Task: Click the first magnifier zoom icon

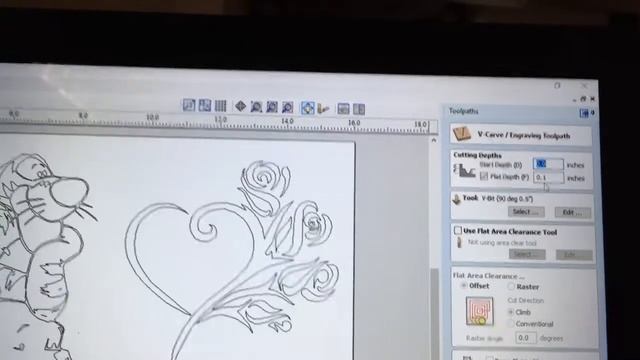Action: click(256, 107)
